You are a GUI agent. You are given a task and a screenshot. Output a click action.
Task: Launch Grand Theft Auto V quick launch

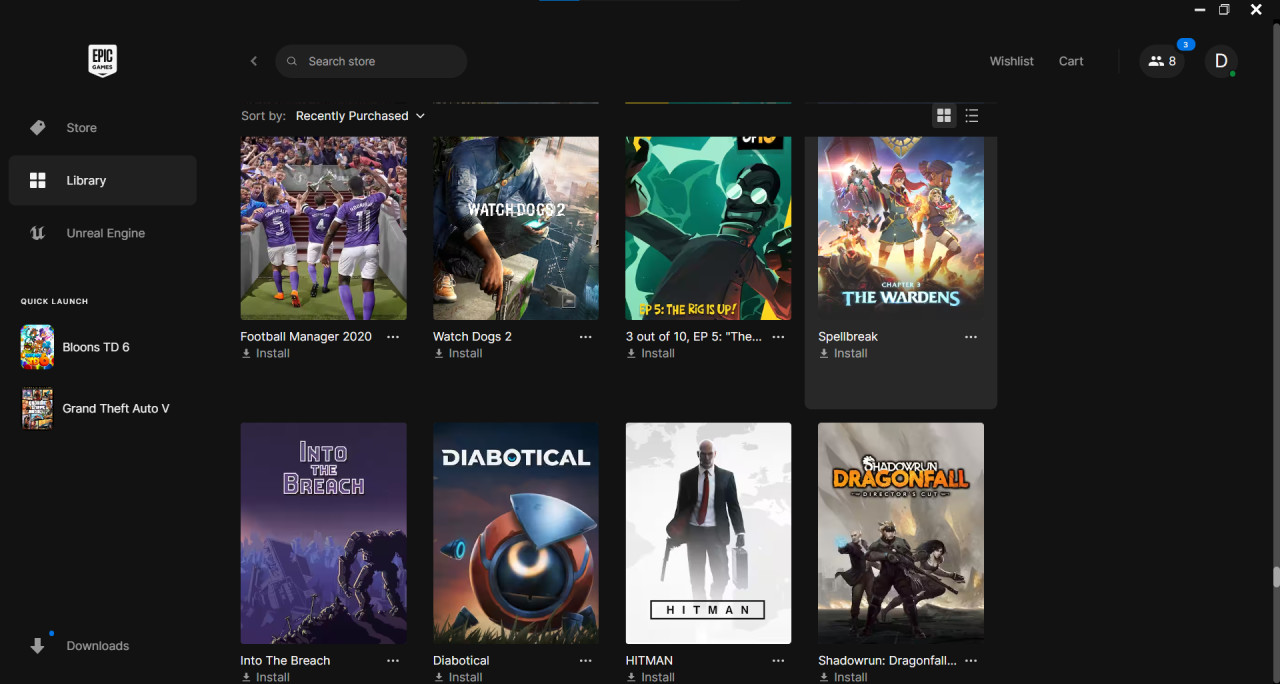115,408
